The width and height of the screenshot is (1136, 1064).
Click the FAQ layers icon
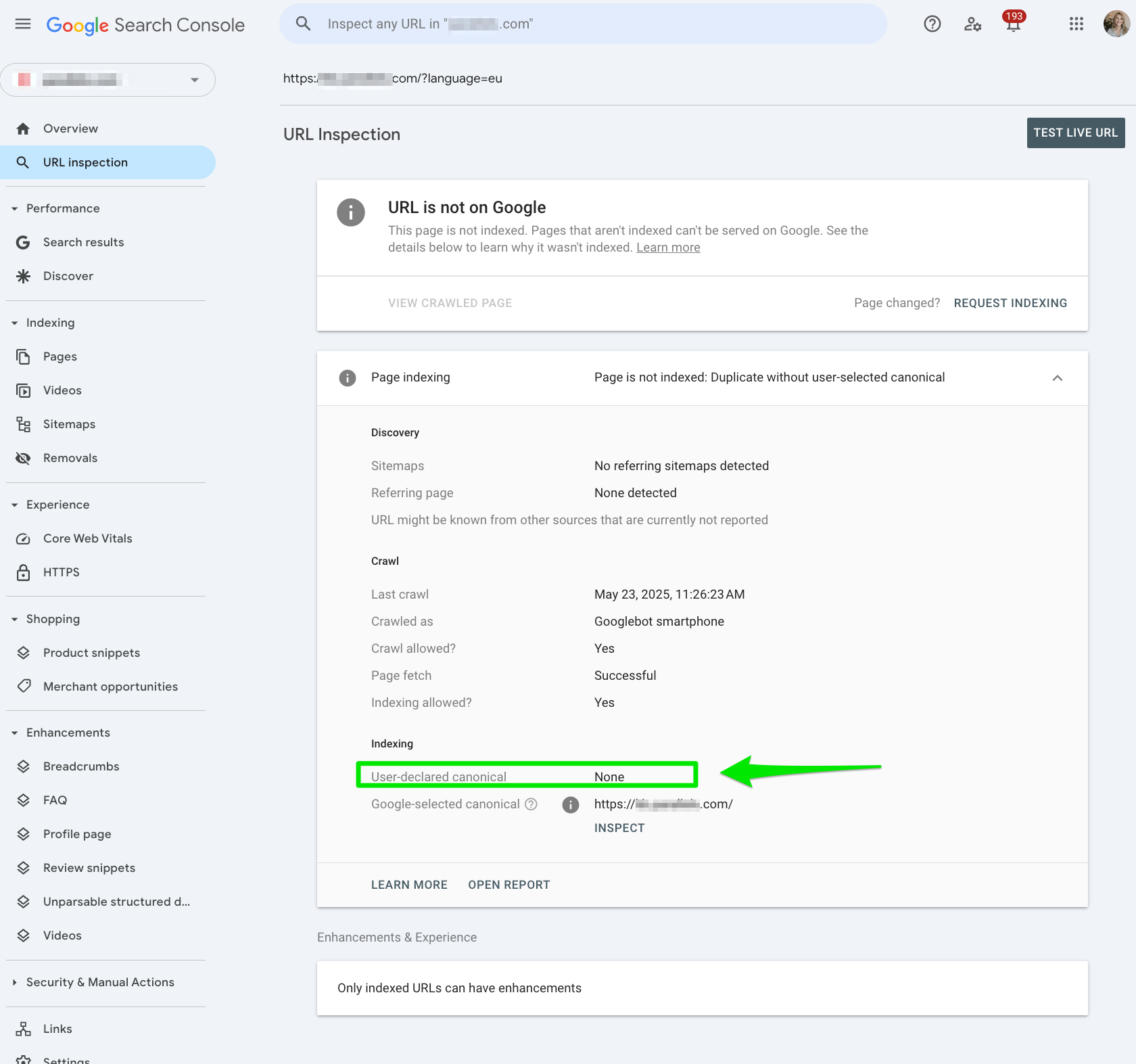pos(23,800)
